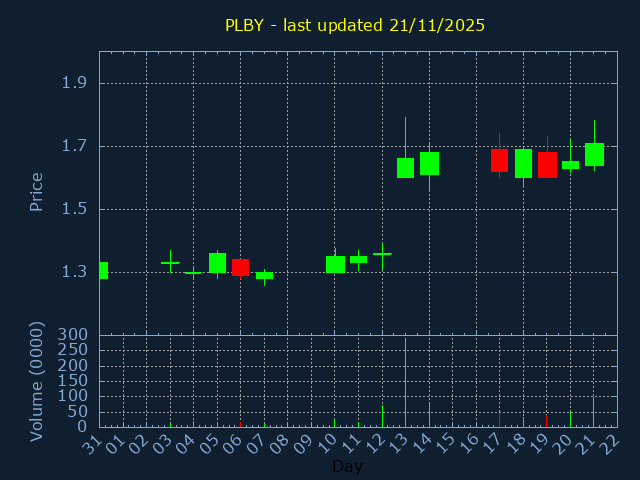Click the day 09 axis label
Viewport: 640px width, 480px height.
pyautogui.click(x=305, y=444)
